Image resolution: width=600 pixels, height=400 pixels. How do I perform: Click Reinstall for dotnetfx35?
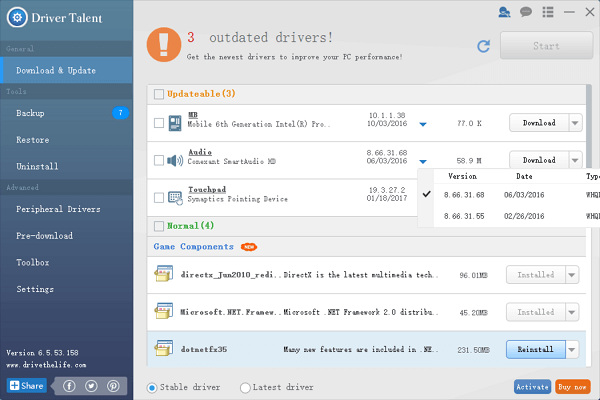click(x=535, y=349)
